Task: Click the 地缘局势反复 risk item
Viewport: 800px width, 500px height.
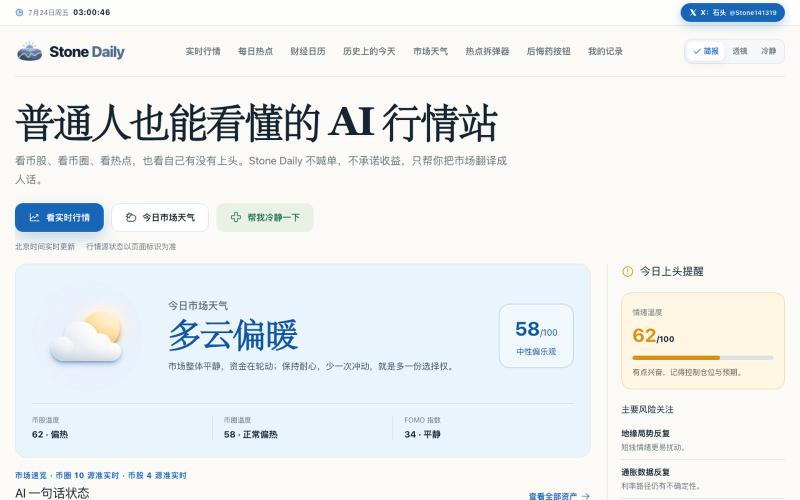Action: coord(703,440)
